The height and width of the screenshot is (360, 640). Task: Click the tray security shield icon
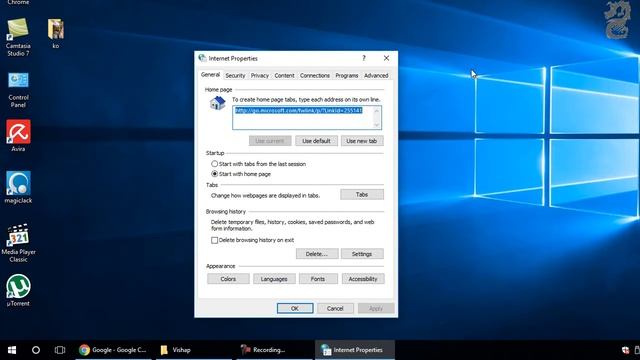(x=625, y=350)
